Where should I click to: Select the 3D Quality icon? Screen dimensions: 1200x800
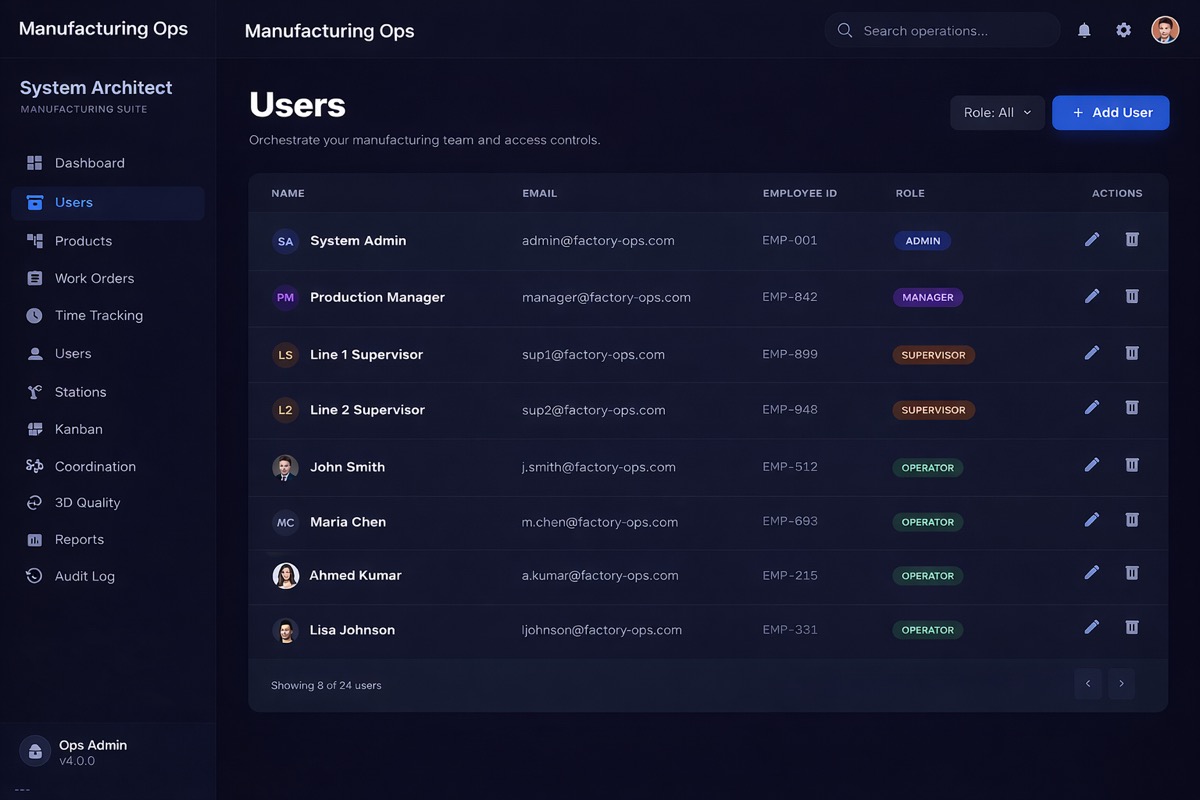[35, 501]
